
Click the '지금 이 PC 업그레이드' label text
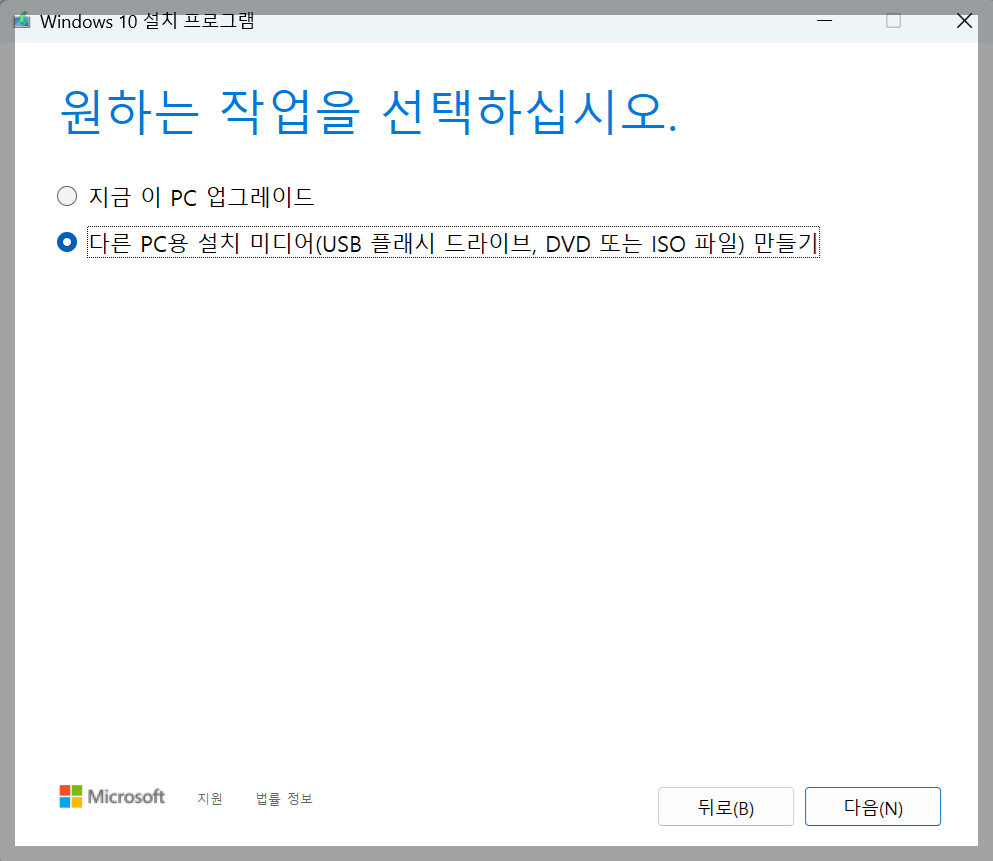(201, 197)
